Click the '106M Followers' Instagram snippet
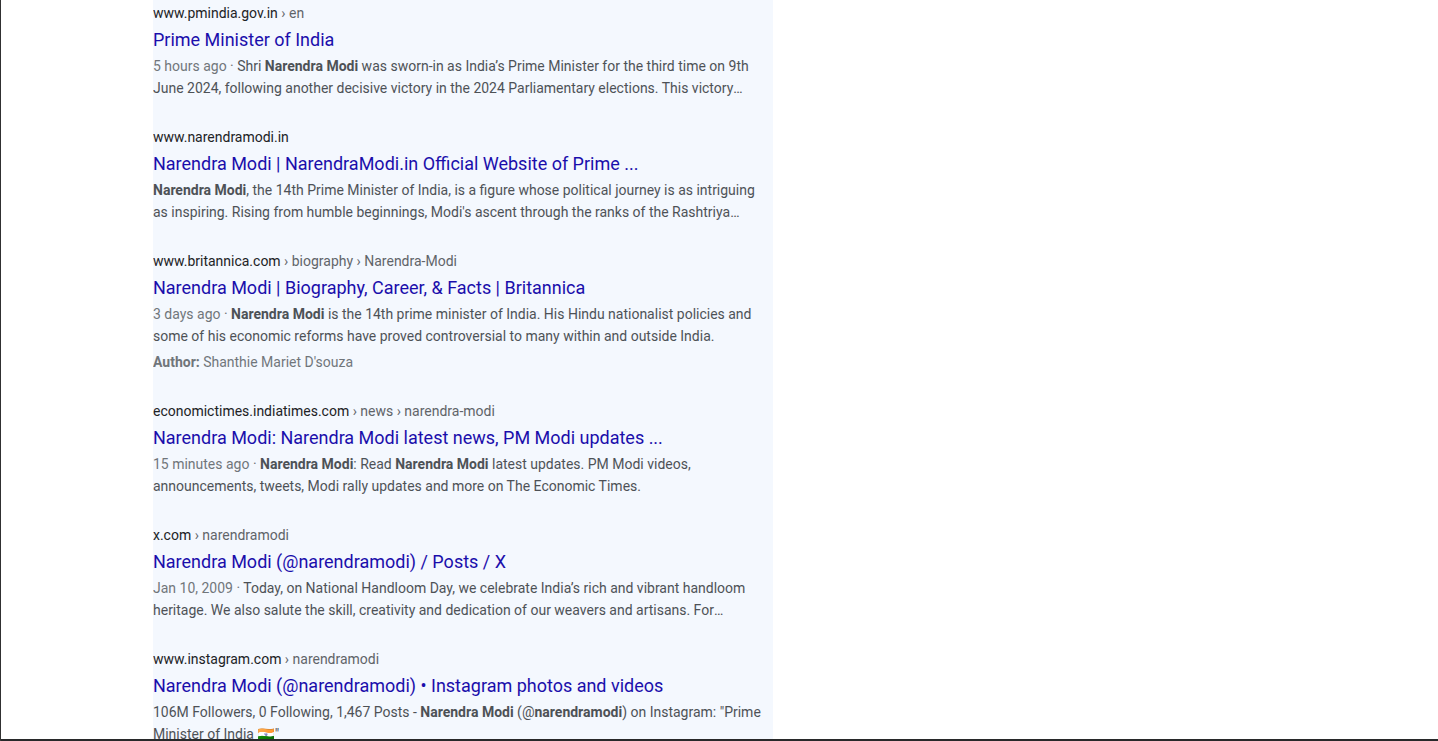This screenshot has width=1438, height=741. click(x=457, y=722)
